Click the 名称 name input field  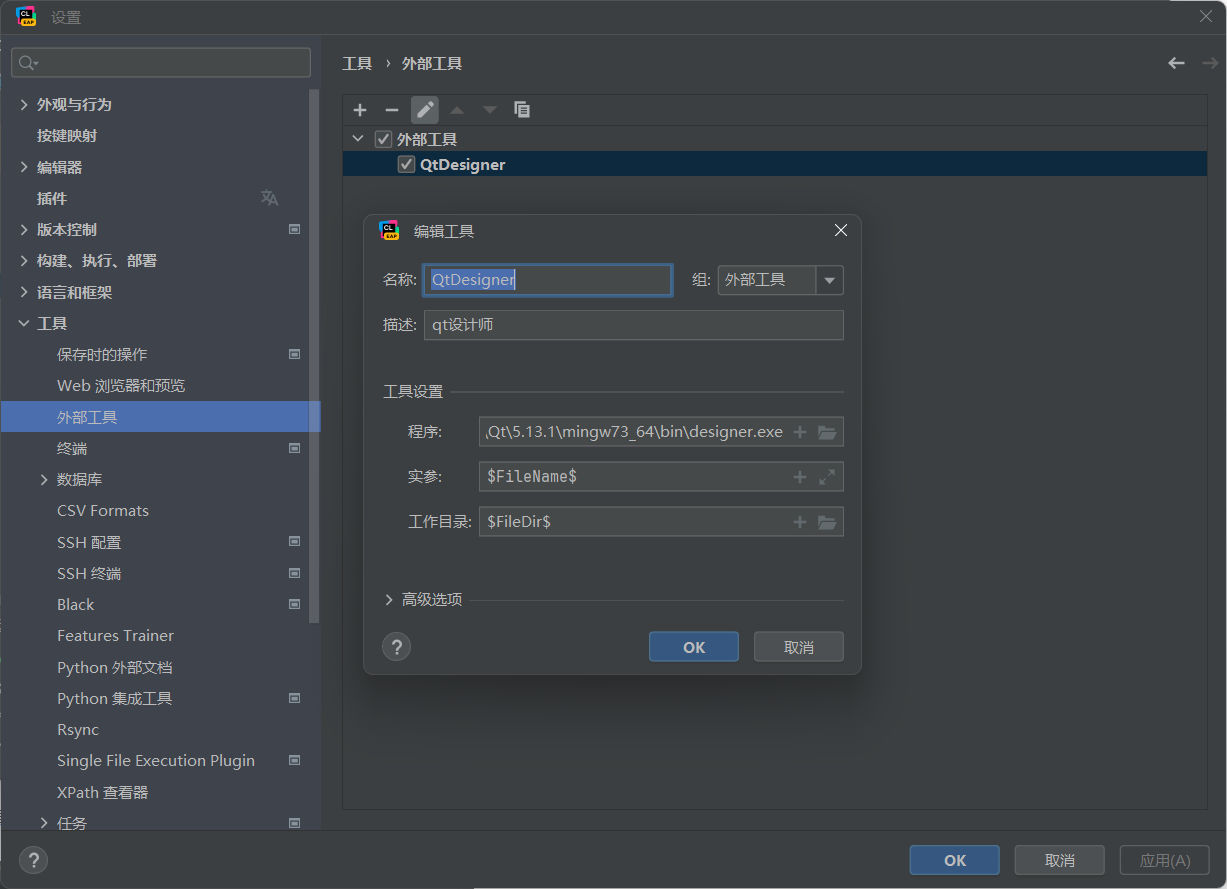[548, 280]
